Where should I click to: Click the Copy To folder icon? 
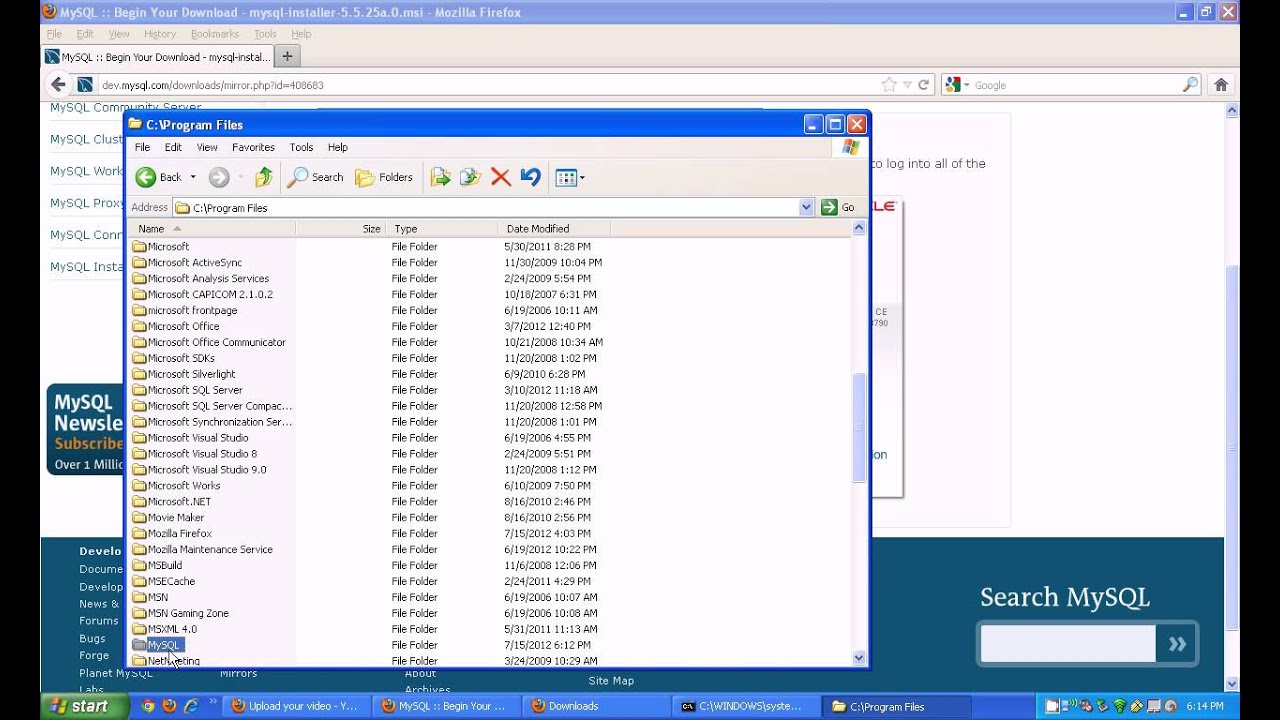point(470,177)
